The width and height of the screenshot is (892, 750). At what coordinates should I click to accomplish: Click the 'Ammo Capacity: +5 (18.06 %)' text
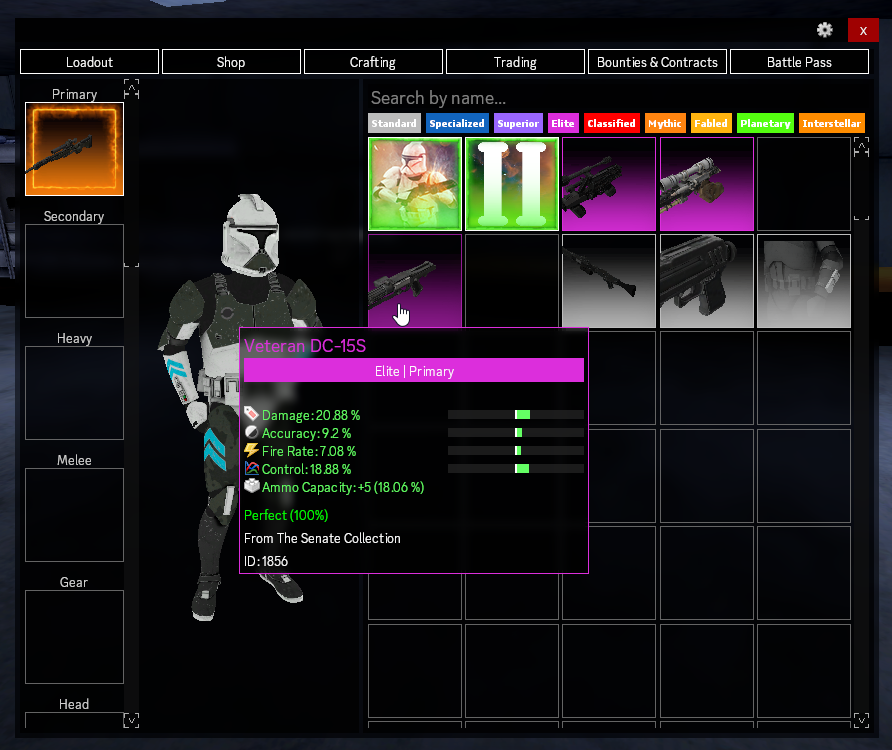[343, 488]
